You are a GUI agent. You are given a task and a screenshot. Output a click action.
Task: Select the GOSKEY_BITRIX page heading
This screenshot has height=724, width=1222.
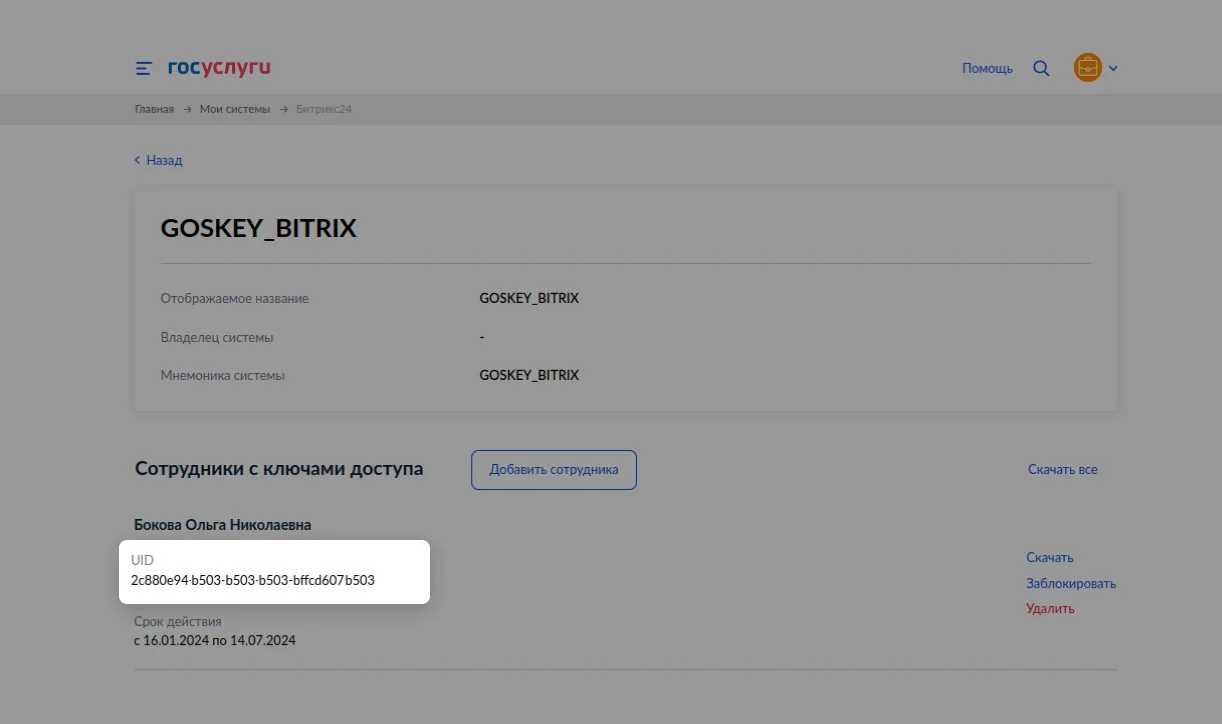point(259,228)
